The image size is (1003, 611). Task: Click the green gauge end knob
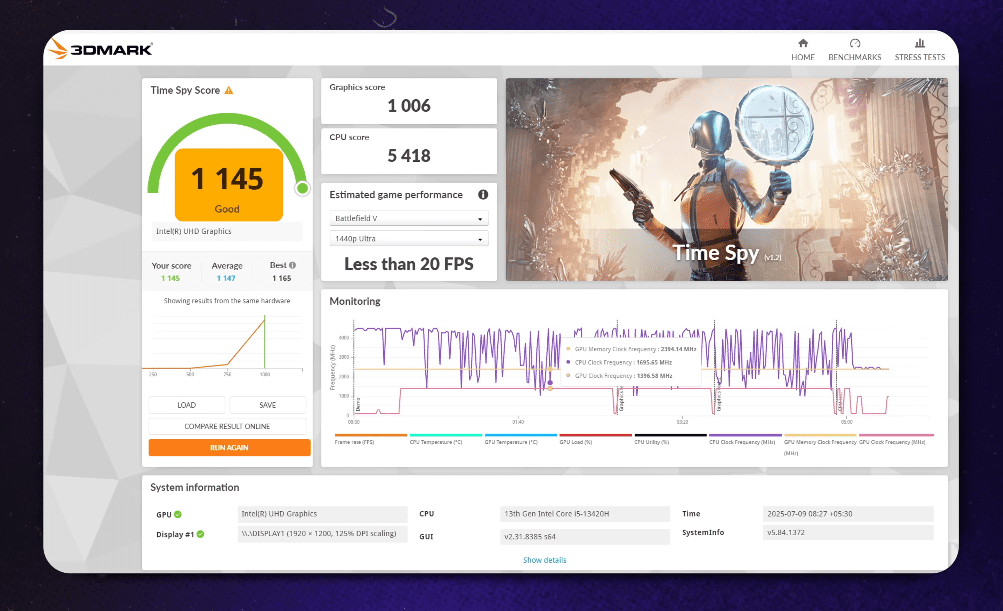point(303,188)
